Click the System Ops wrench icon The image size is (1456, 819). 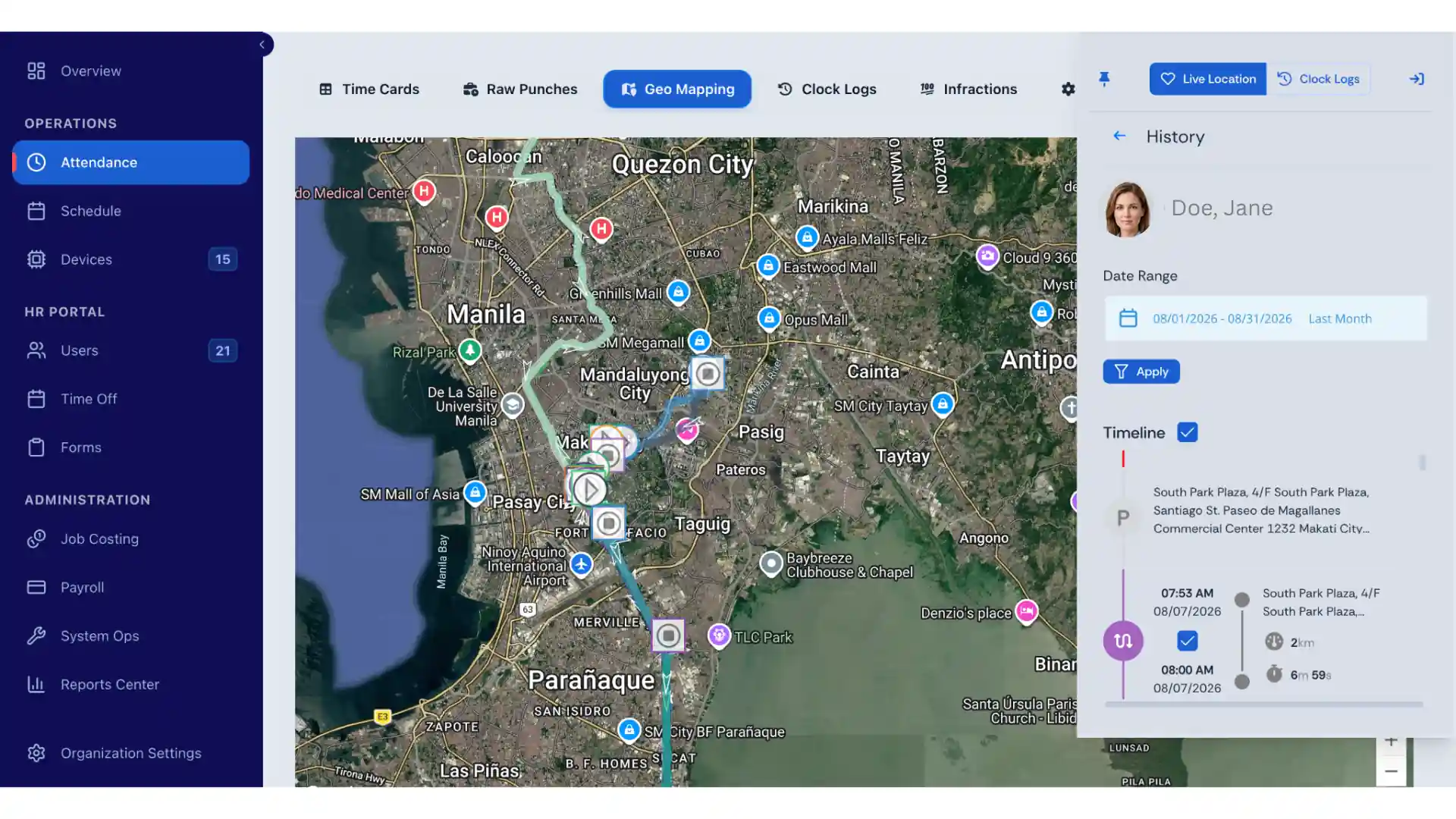36,636
